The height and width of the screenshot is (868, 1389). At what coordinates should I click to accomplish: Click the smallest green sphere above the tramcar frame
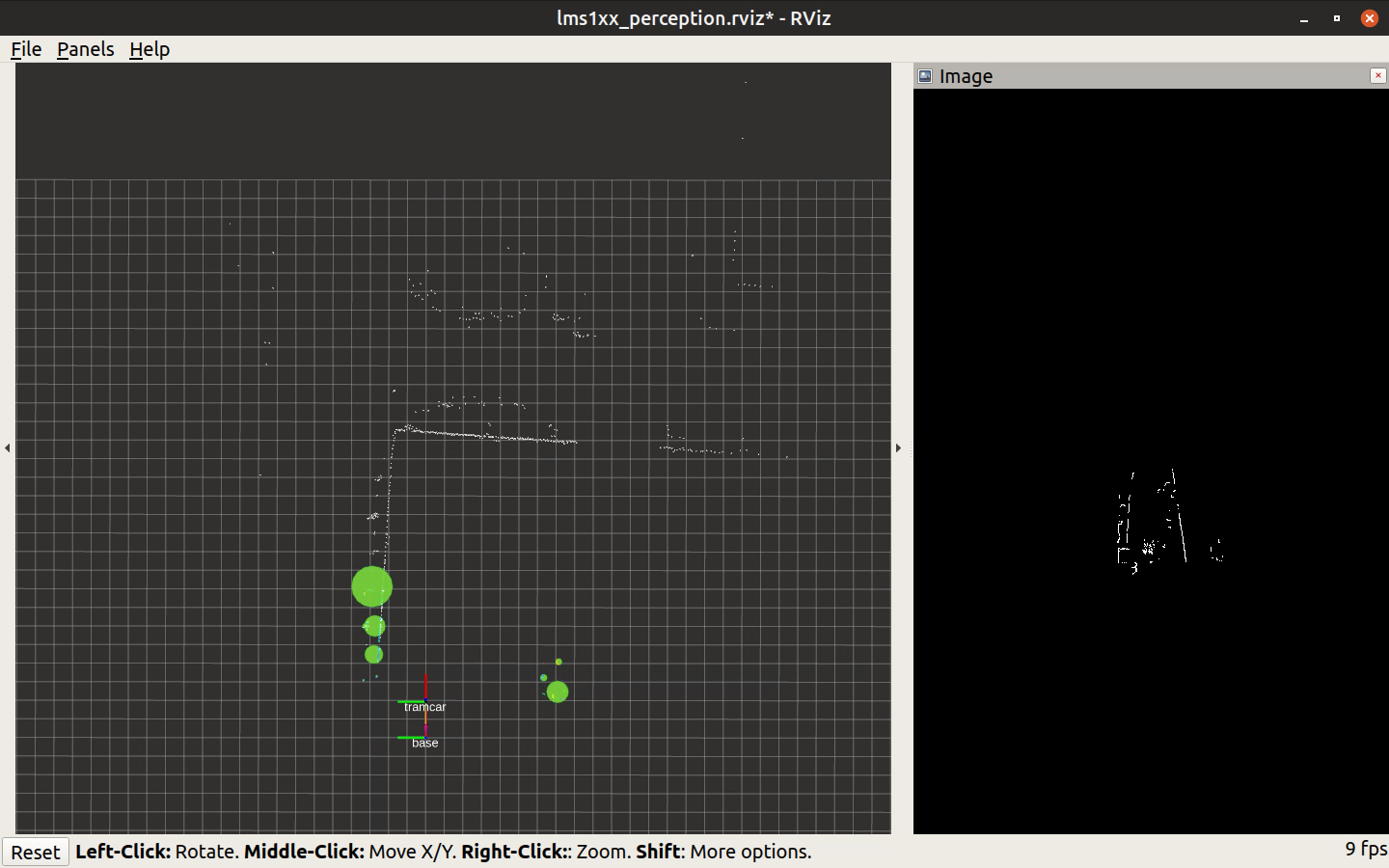(x=373, y=655)
